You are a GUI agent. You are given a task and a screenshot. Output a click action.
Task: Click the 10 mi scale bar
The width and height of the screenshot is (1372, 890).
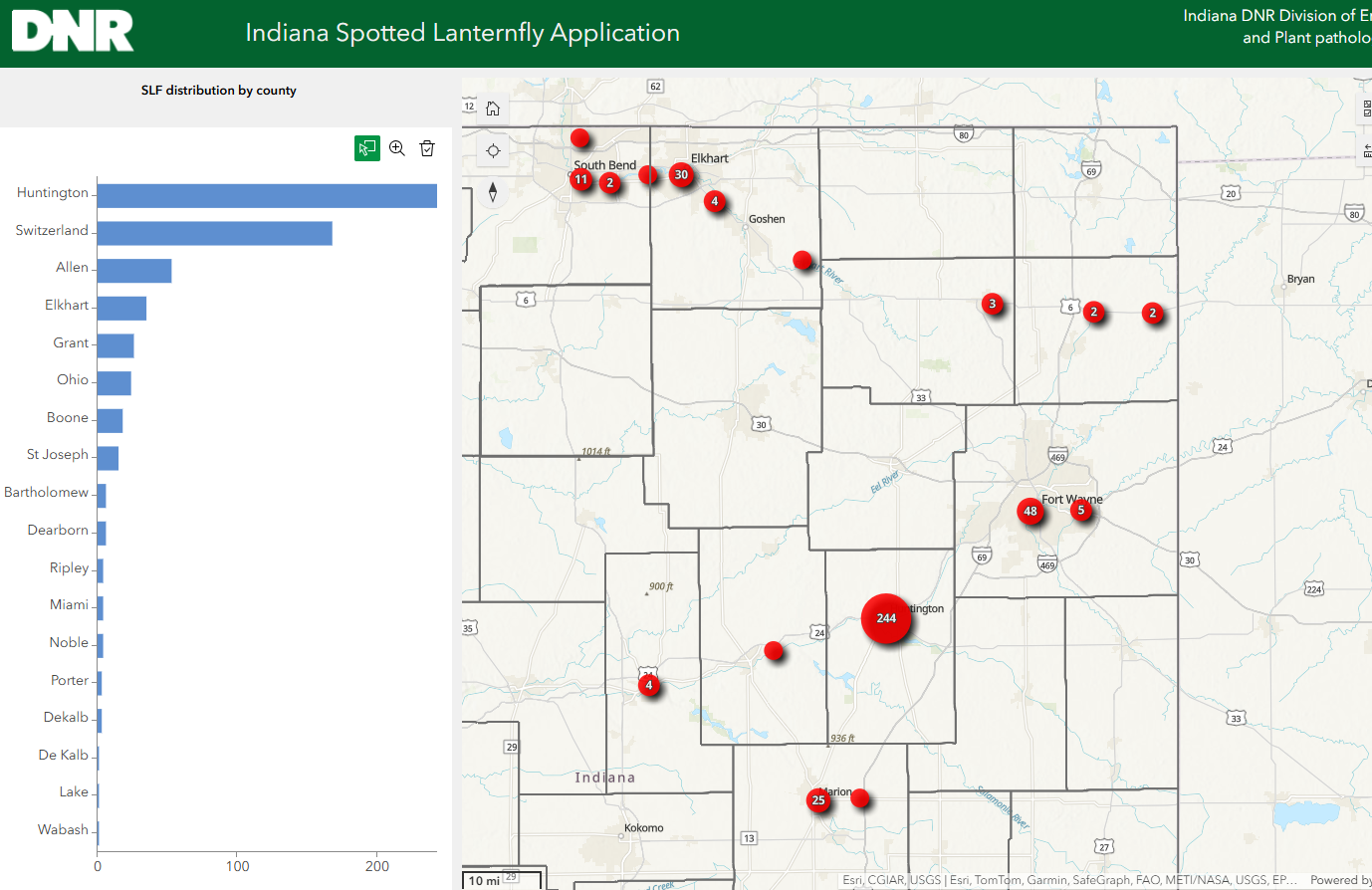point(485,880)
